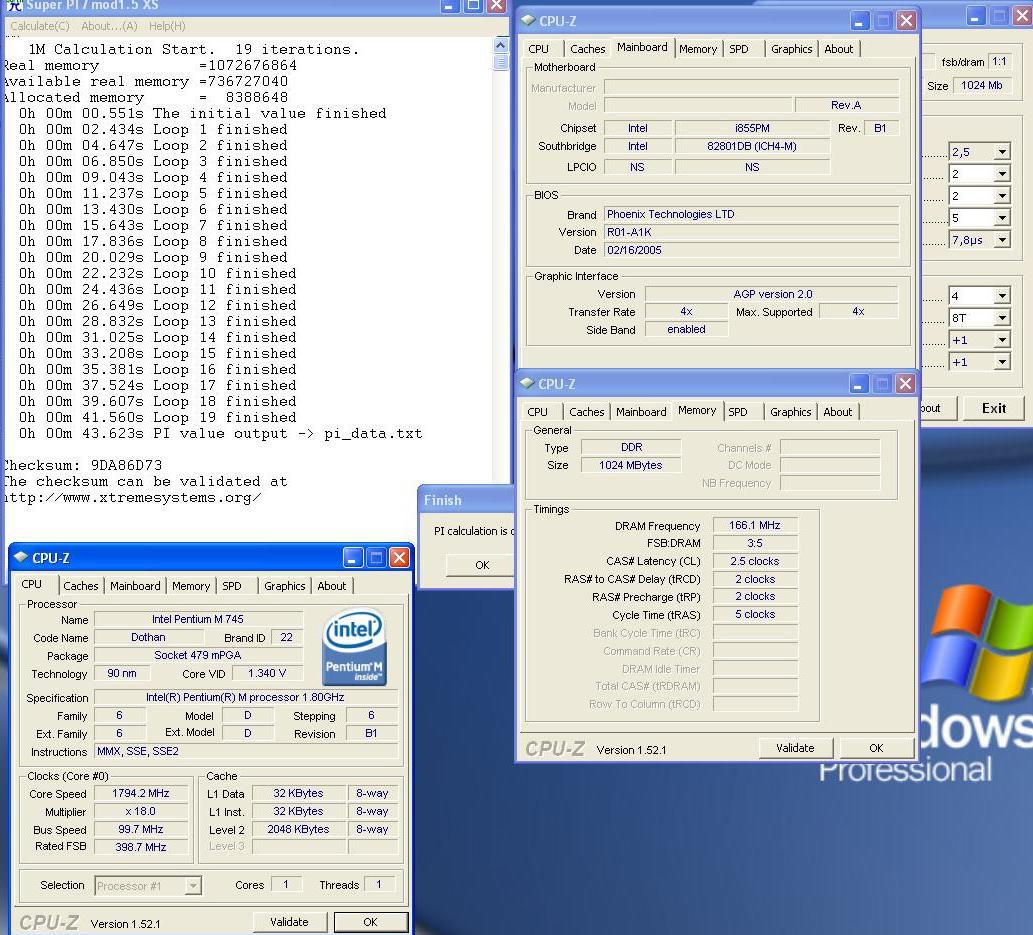
Task: Click the bottom-left CPU-Z window title icon
Action: [x=21, y=557]
